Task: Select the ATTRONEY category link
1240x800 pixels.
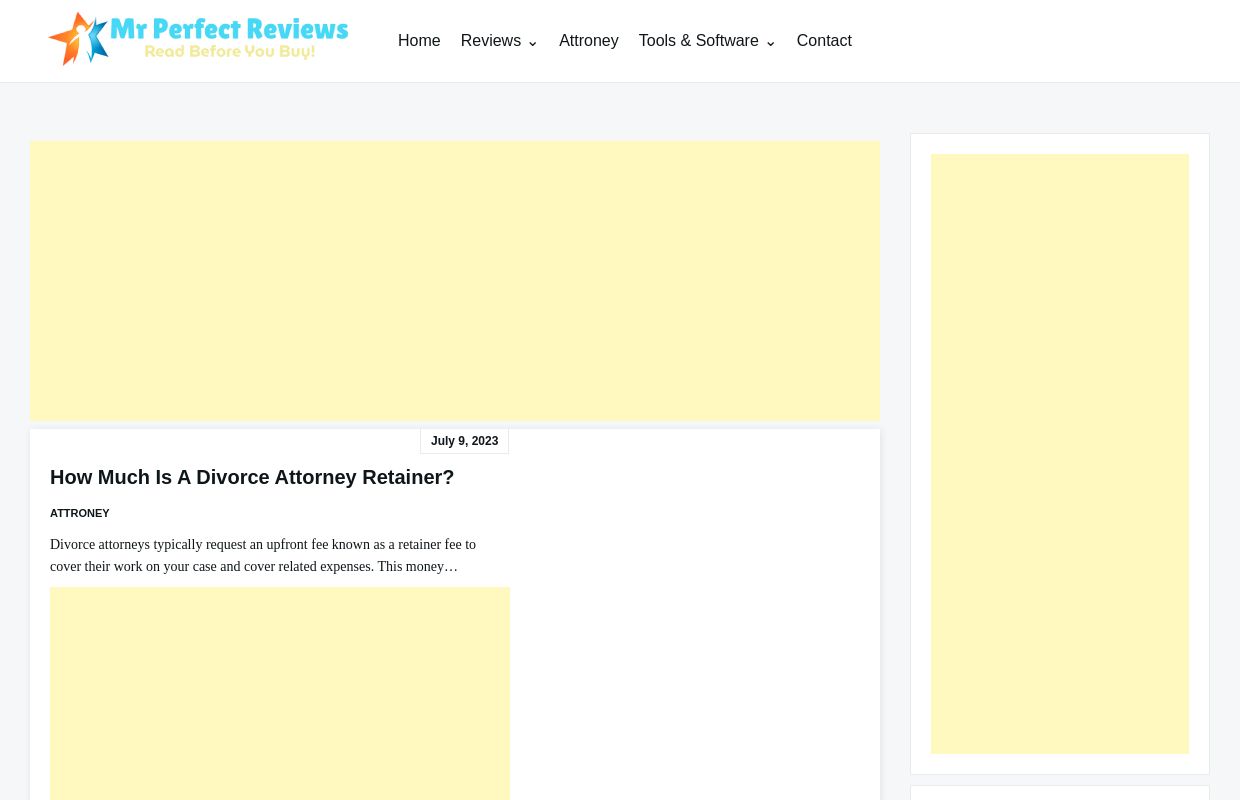Action: (79, 513)
